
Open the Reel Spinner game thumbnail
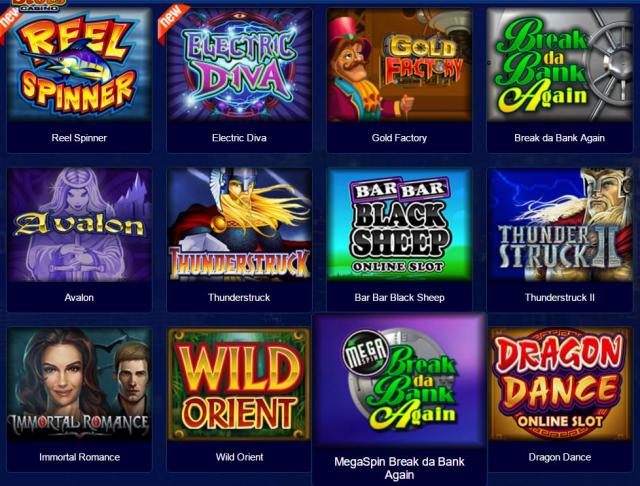point(79,65)
